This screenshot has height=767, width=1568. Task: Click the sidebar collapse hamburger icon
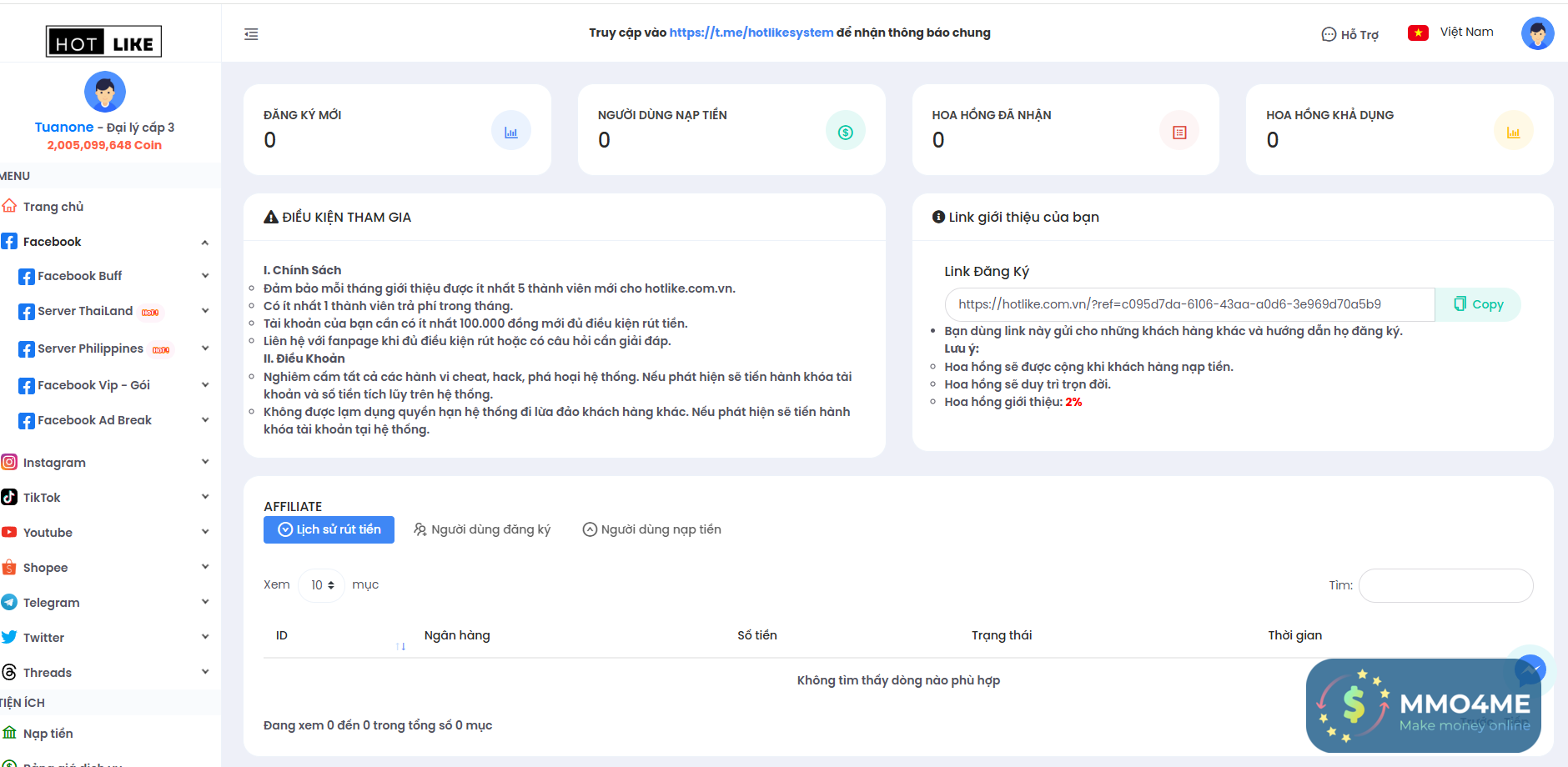coord(251,34)
